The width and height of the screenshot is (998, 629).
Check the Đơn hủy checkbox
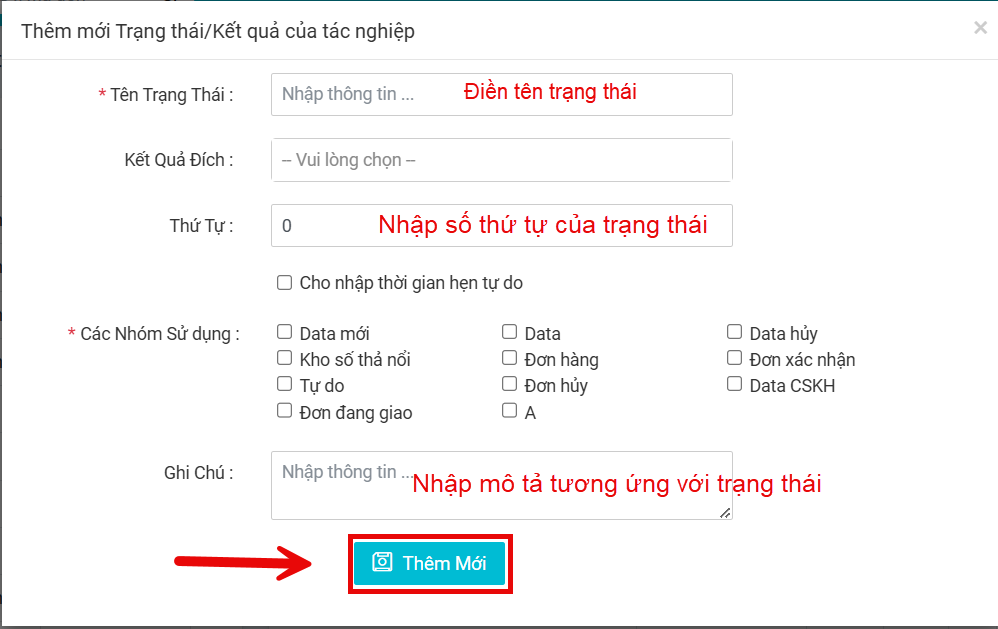(509, 384)
